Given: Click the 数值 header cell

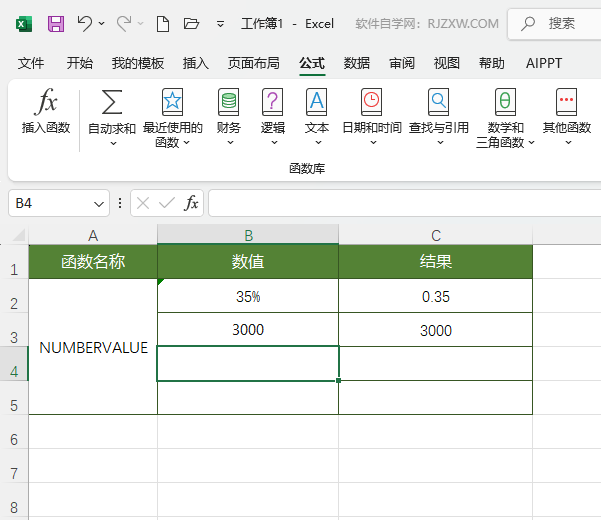Looking at the screenshot, I should pos(248,262).
